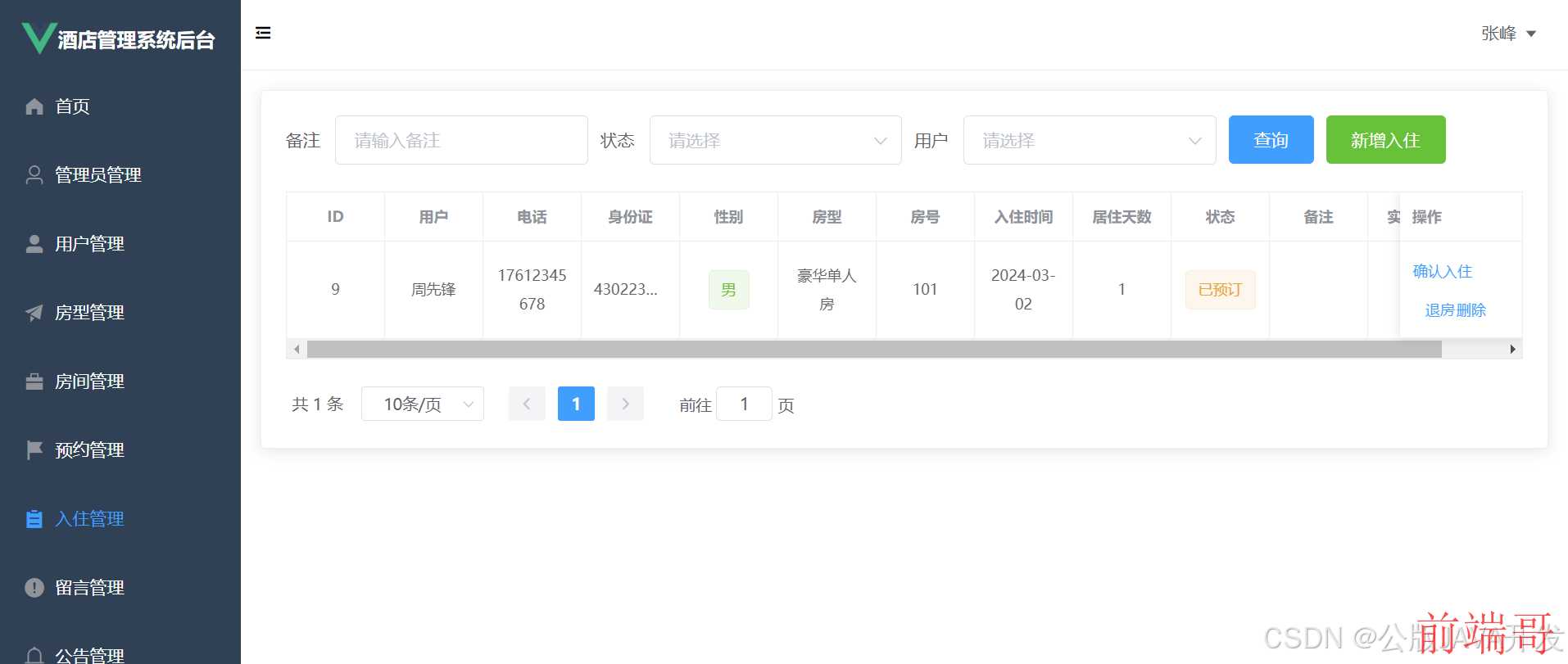Toggle the sidebar collapse hamburger icon

click(x=263, y=33)
